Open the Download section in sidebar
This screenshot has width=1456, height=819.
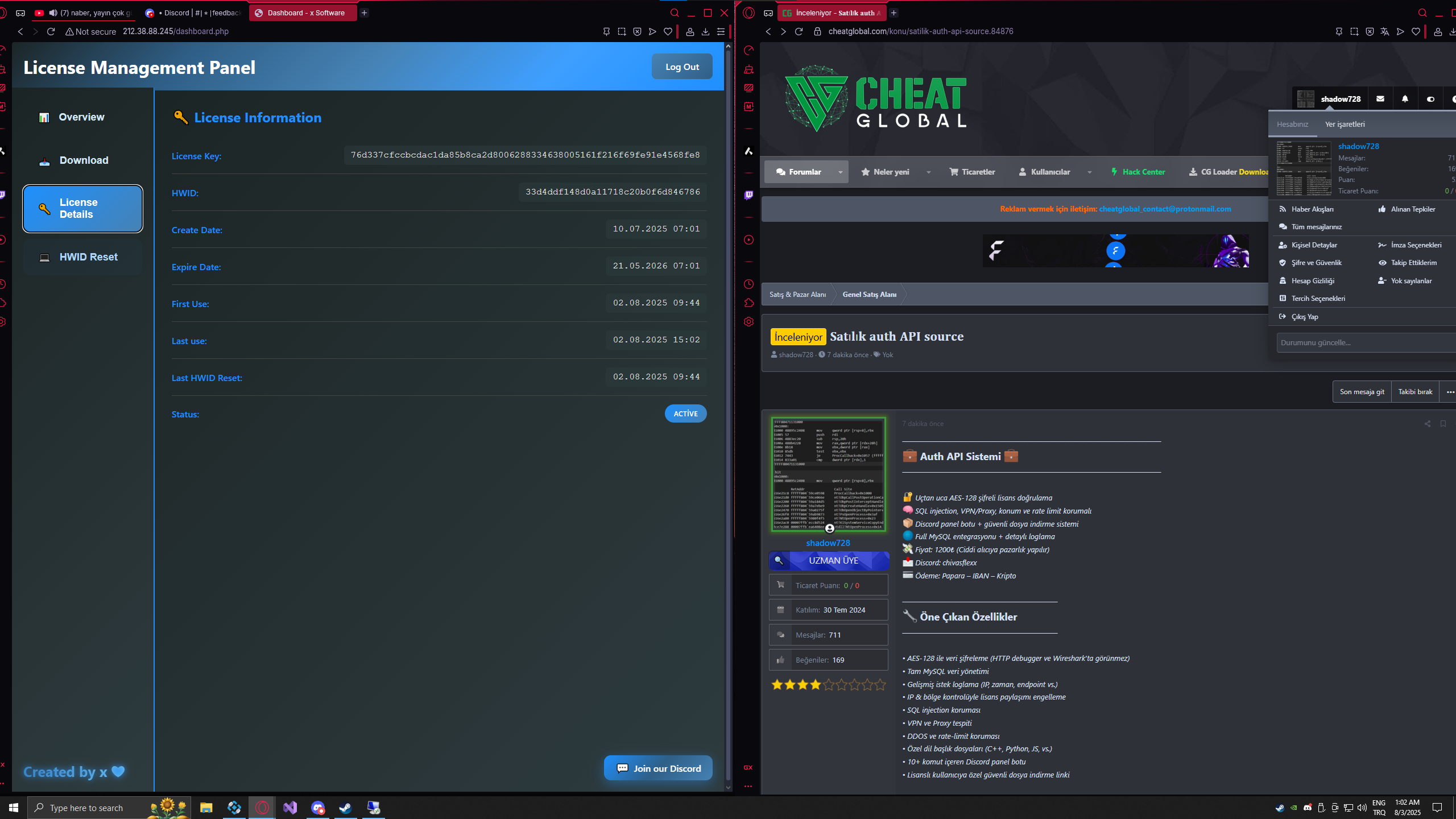82,160
